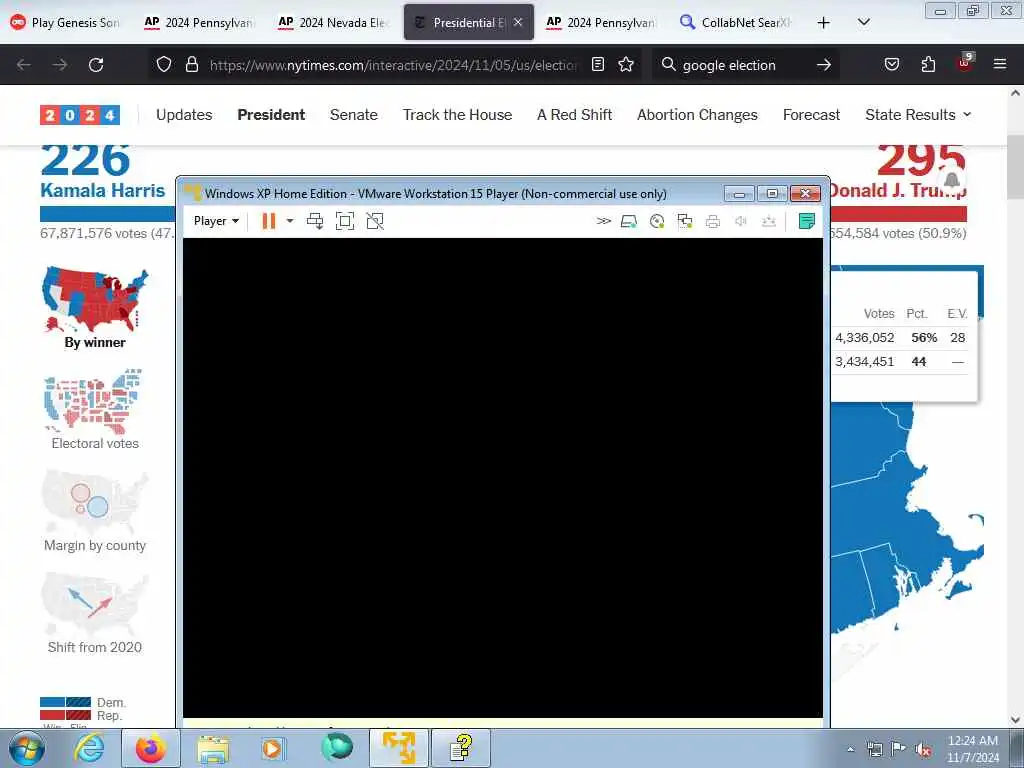Viewport: 1024px width, 768px height.
Task: Click the USB device icon in VMware toolbar
Action: point(769,222)
